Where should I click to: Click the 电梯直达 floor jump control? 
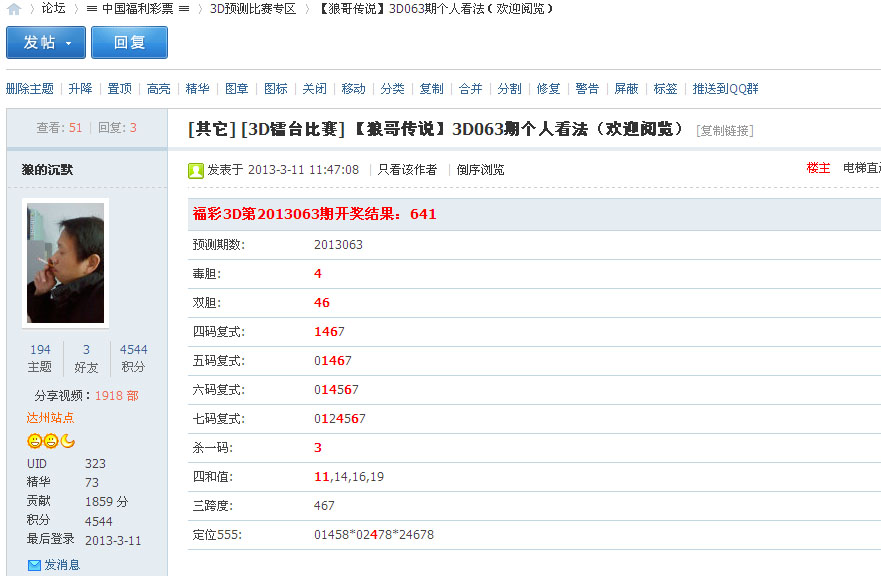[x=862, y=167]
